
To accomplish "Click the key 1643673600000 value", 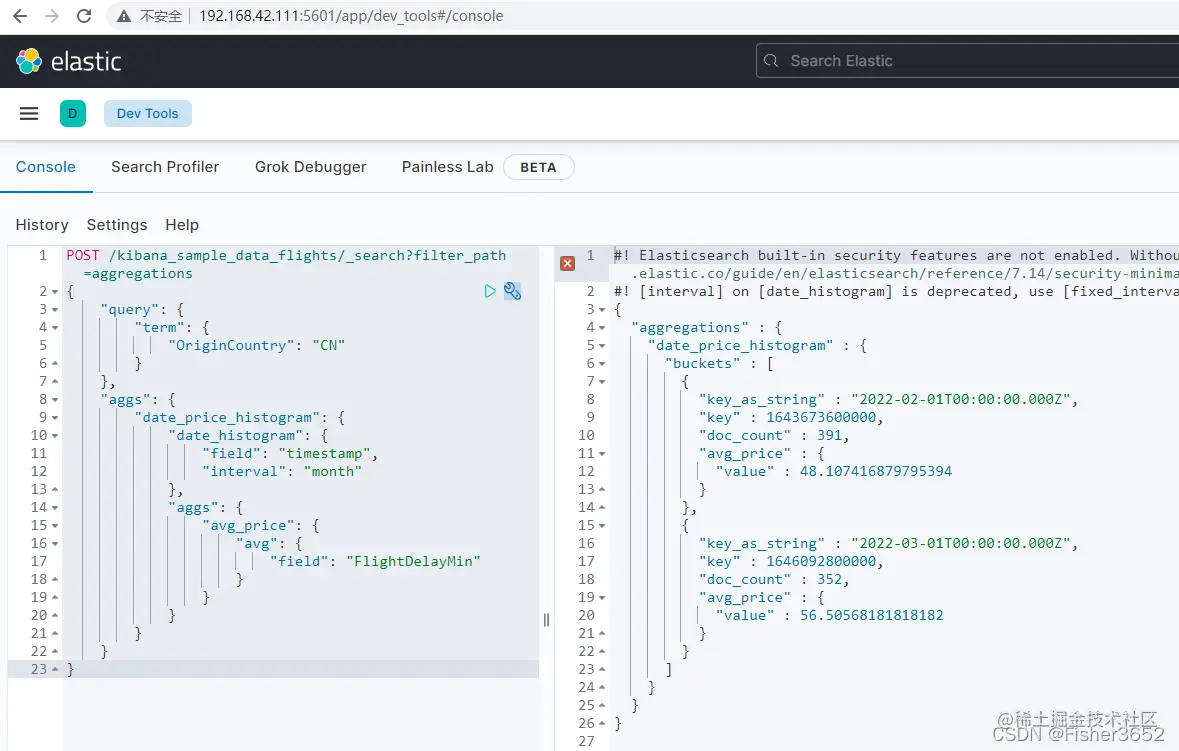I will tap(821, 417).
